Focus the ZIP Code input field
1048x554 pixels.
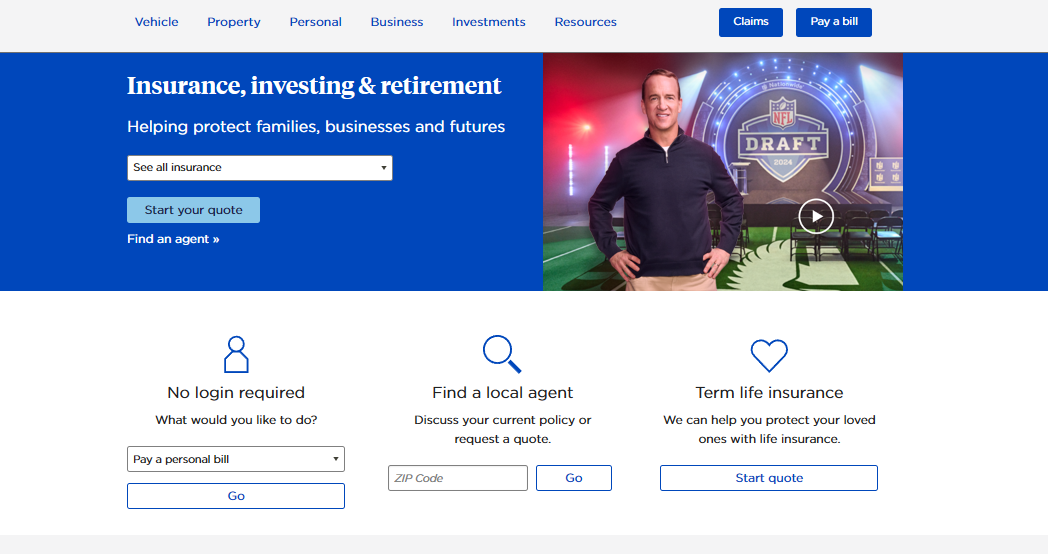tap(458, 478)
